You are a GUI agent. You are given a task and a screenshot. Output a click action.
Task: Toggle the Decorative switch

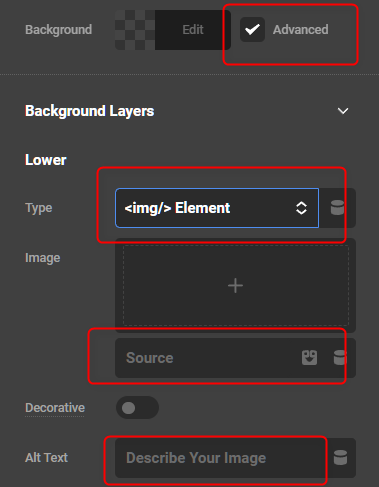(x=137, y=408)
